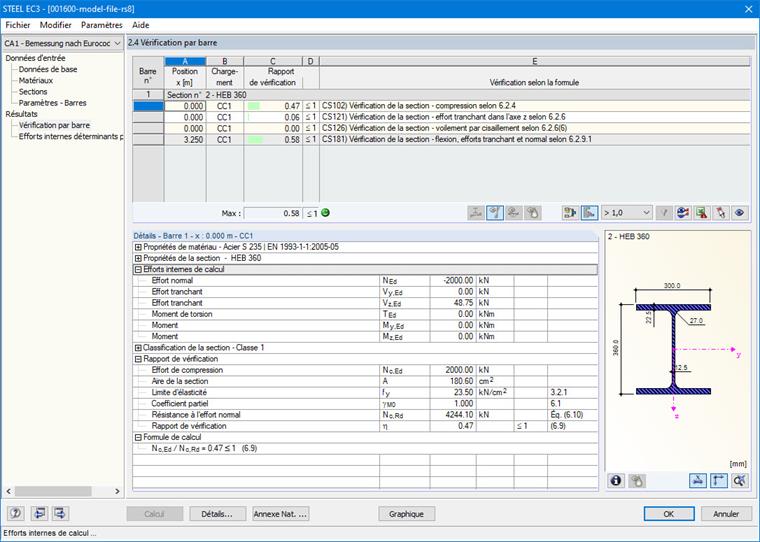Open the Fichier menu

tap(18, 25)
